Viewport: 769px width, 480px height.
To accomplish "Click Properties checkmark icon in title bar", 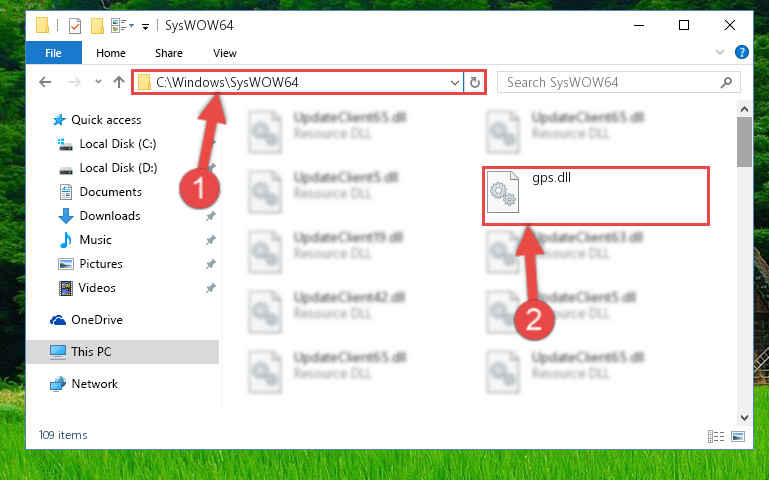I will [x=75, y=25].
